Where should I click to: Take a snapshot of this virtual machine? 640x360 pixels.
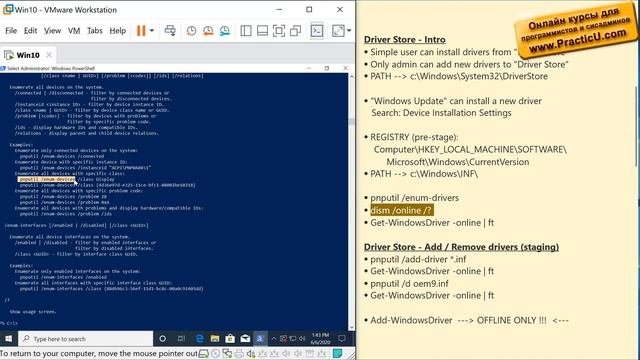pyautogui.click(x=191, y=31)
